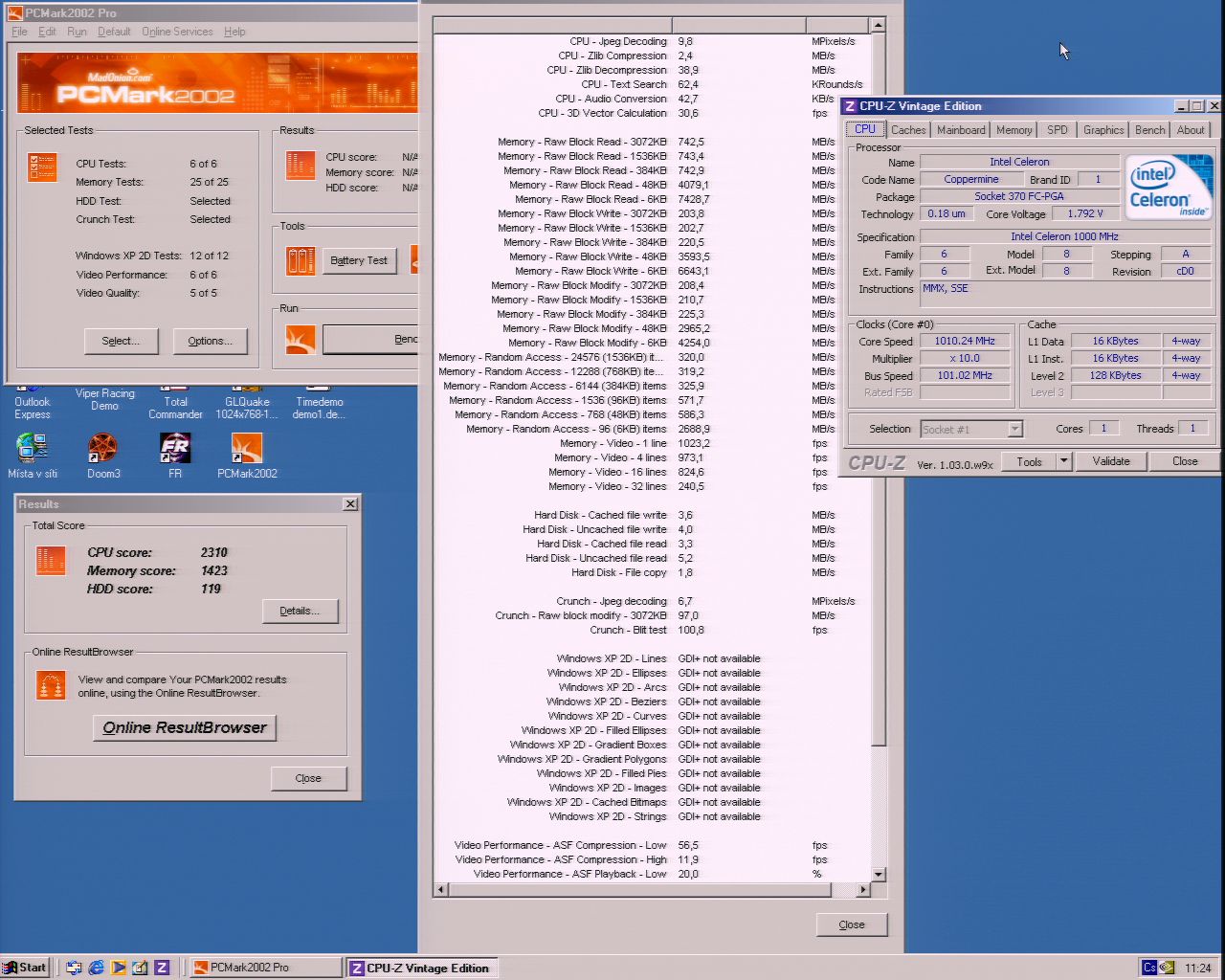Click the Tools button in CPU-Z
Image resolution: width=1225 pixels, height=980 pixels.
coord(1029,461)
